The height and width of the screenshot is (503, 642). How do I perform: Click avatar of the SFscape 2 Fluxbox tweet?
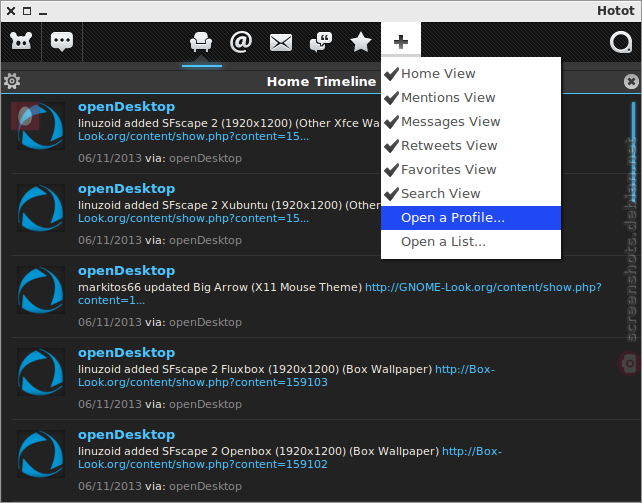(x=41, y=372)
